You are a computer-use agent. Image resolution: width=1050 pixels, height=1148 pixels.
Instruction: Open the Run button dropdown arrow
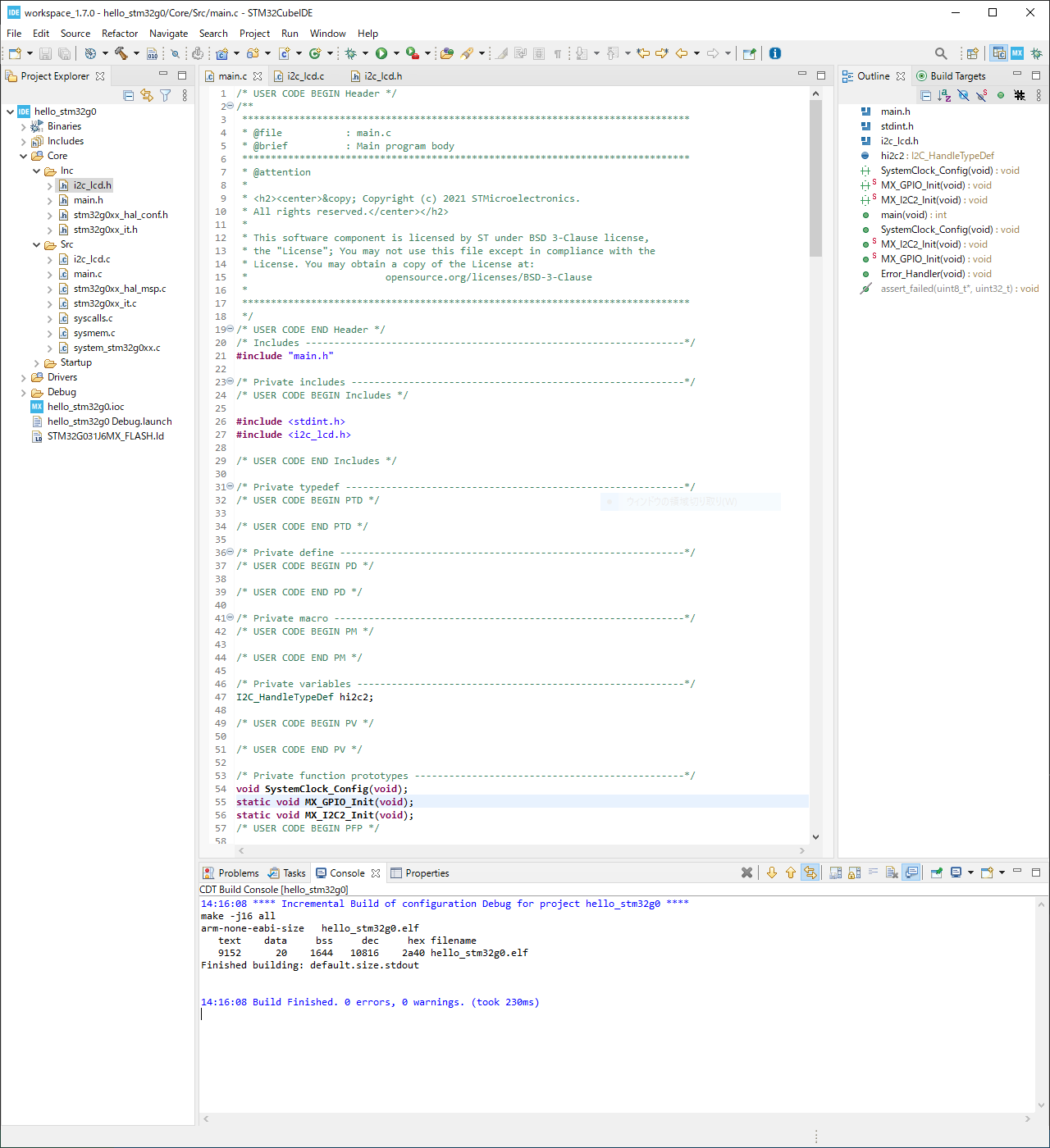(396, 53)
